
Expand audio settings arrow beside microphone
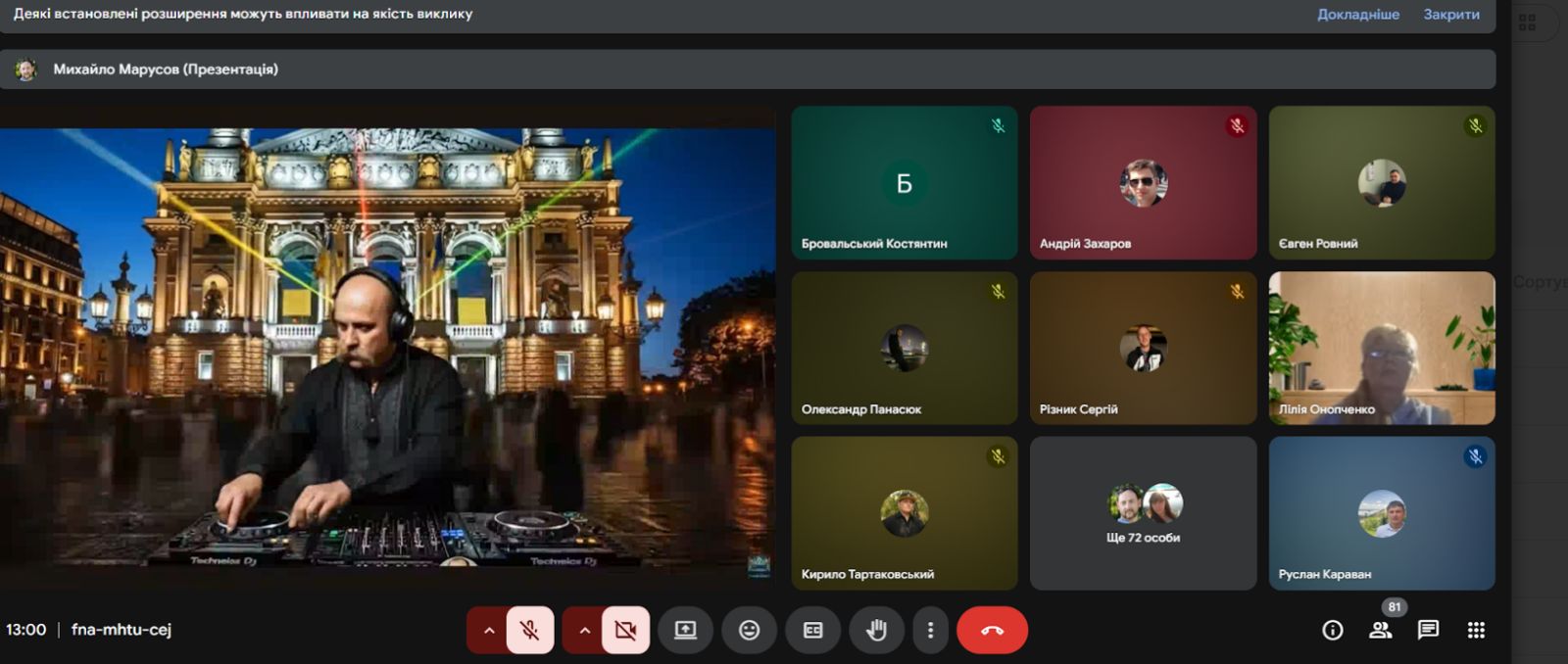tap(488, 630)
